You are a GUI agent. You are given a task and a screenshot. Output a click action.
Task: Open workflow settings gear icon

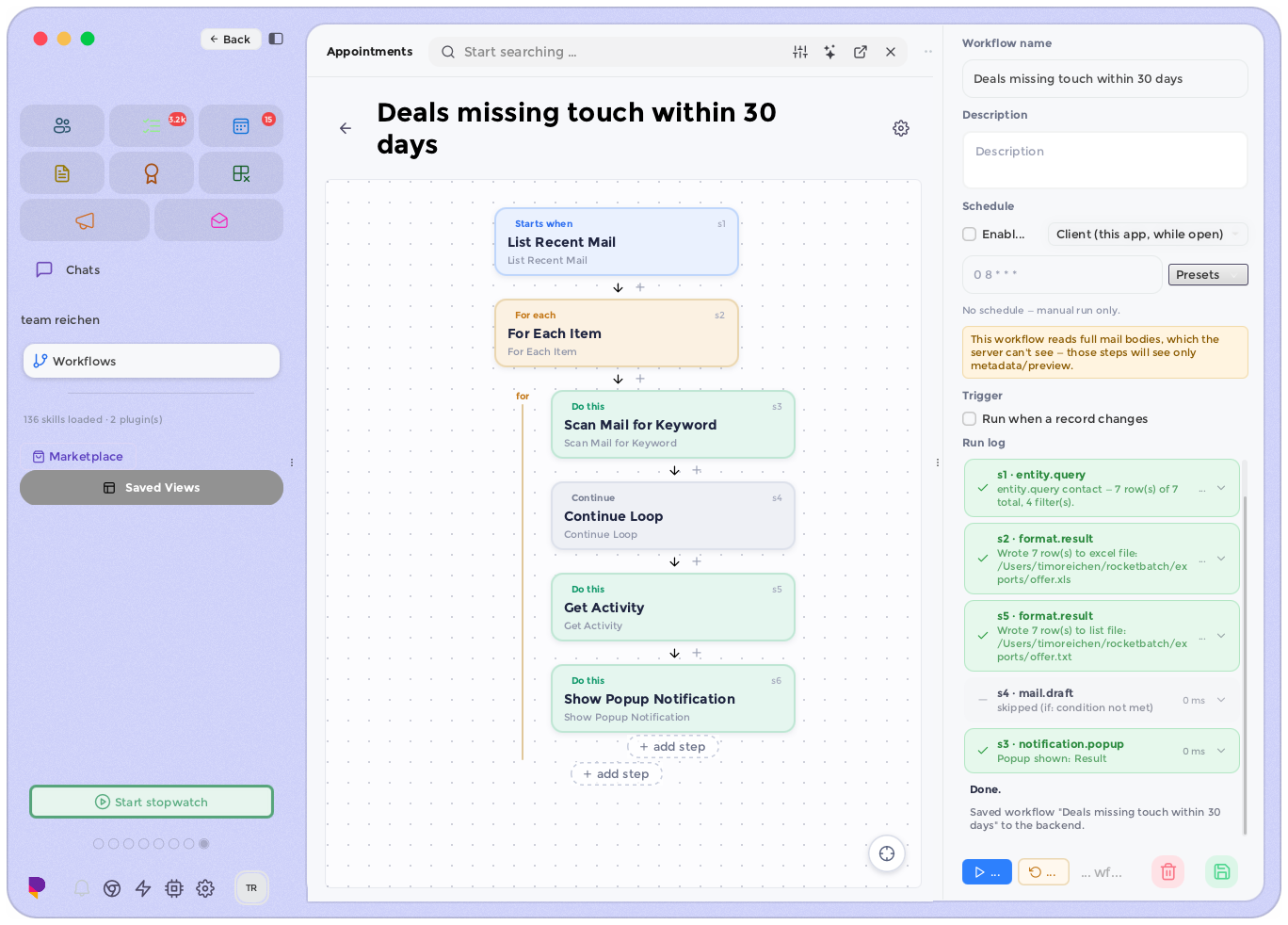pos(901,128)
